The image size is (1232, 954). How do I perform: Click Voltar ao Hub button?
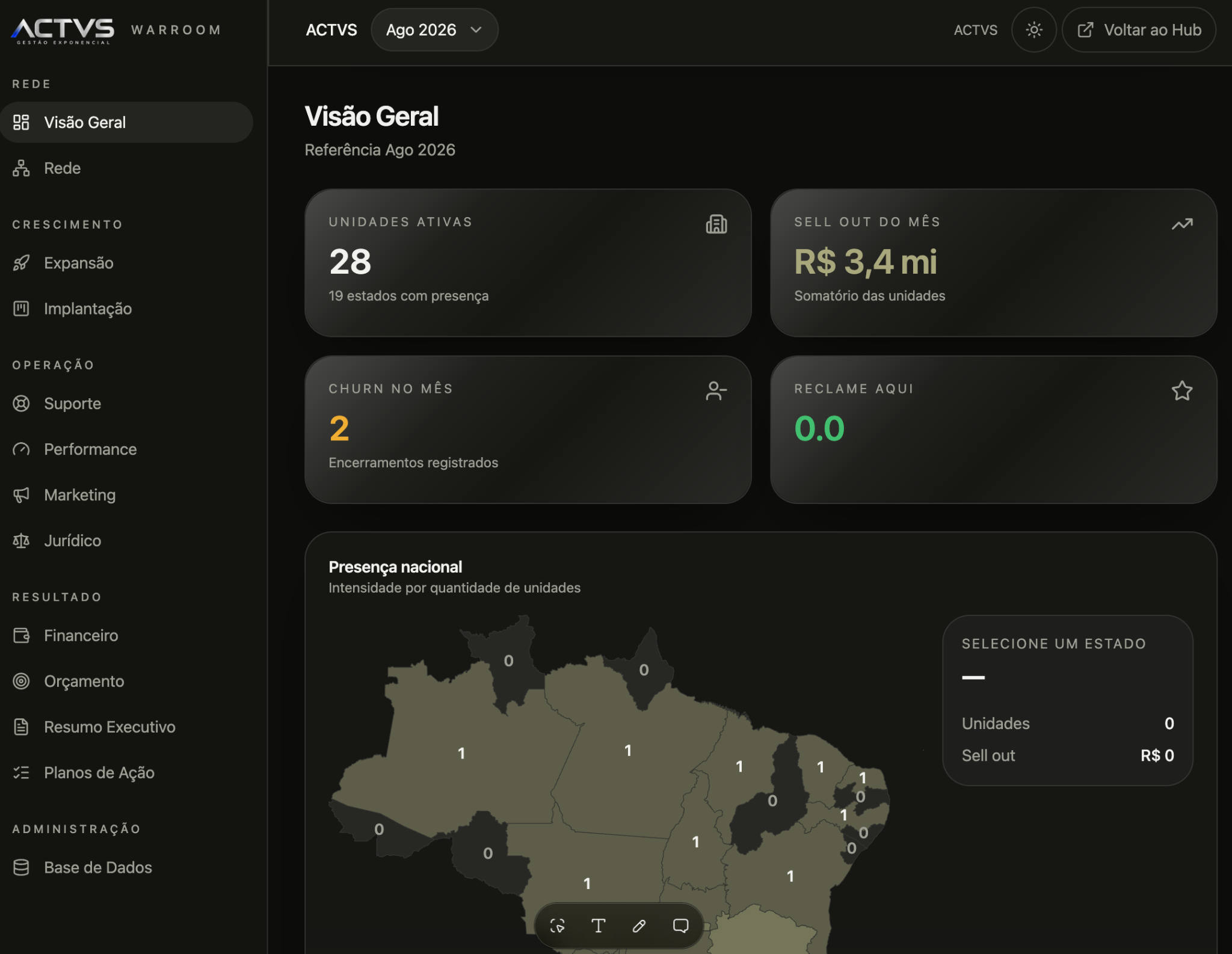point(1139,30)
